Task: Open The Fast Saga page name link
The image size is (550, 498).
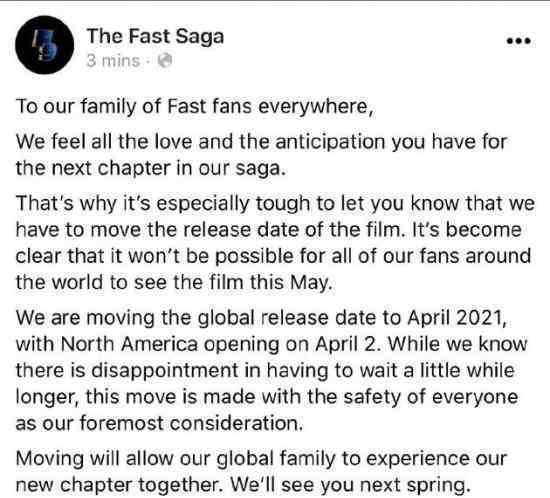Action: [155, 36]
